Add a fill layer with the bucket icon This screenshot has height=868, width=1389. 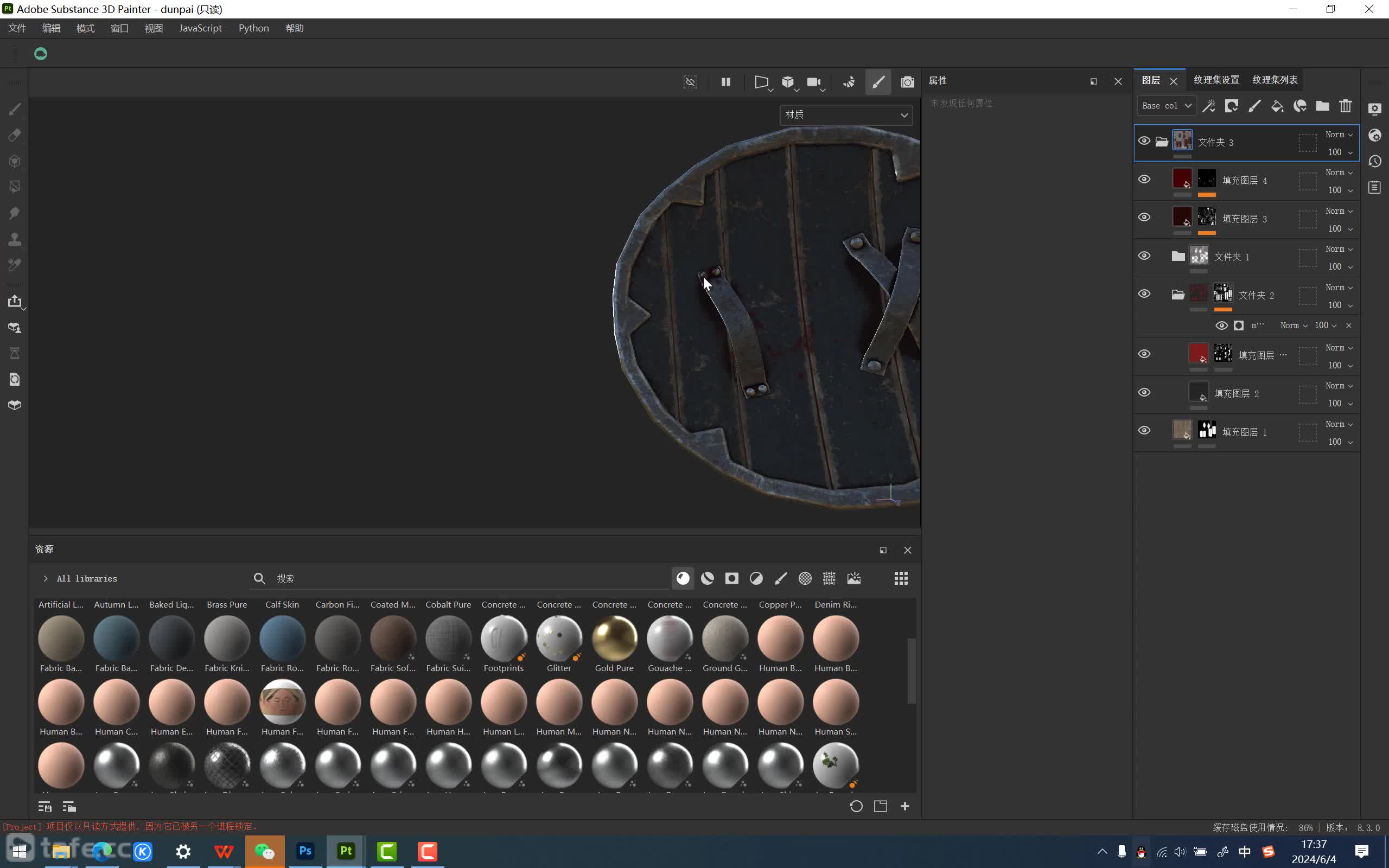1277,106
